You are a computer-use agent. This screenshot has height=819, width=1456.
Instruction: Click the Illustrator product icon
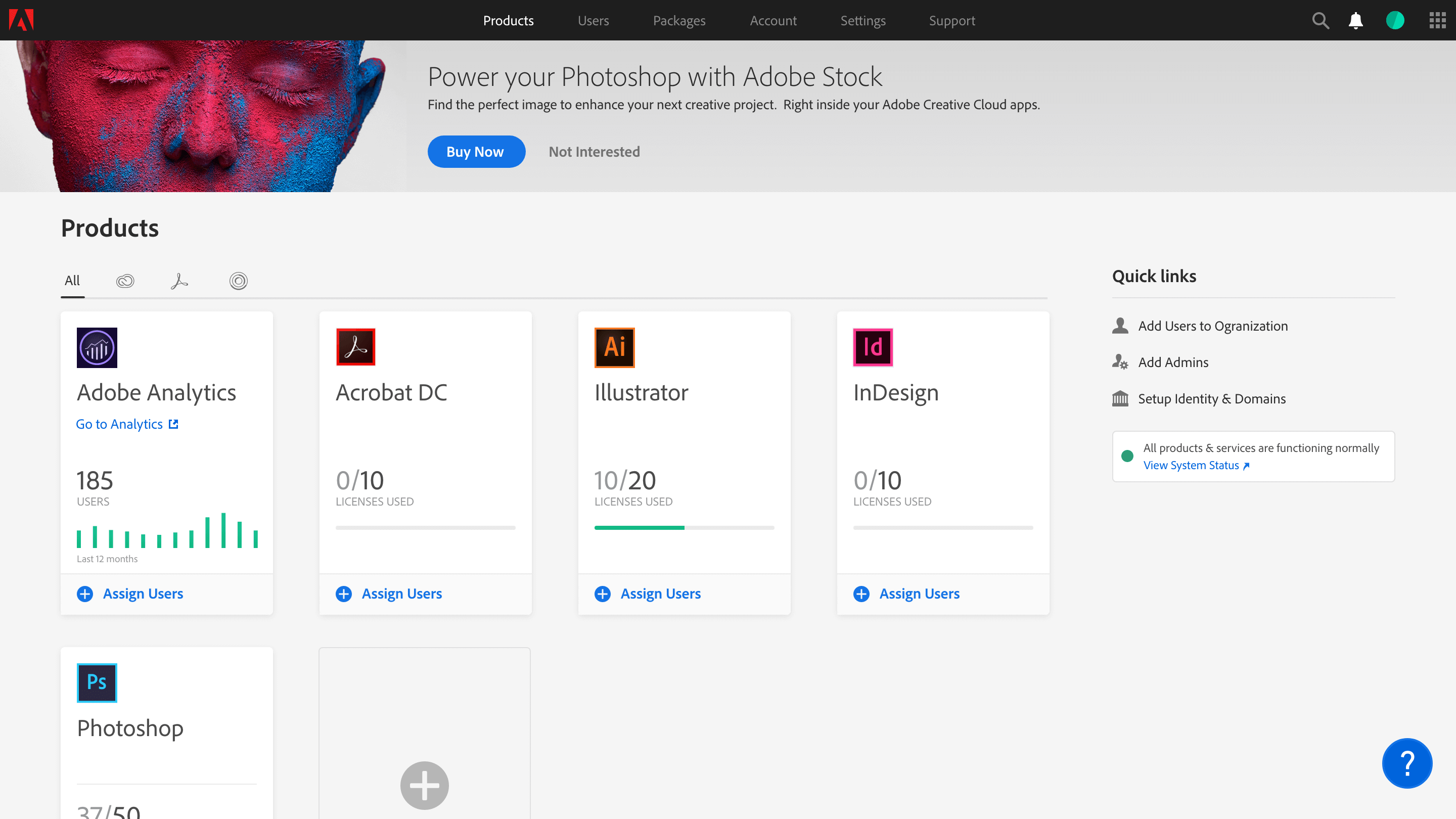tap(614, 347)
